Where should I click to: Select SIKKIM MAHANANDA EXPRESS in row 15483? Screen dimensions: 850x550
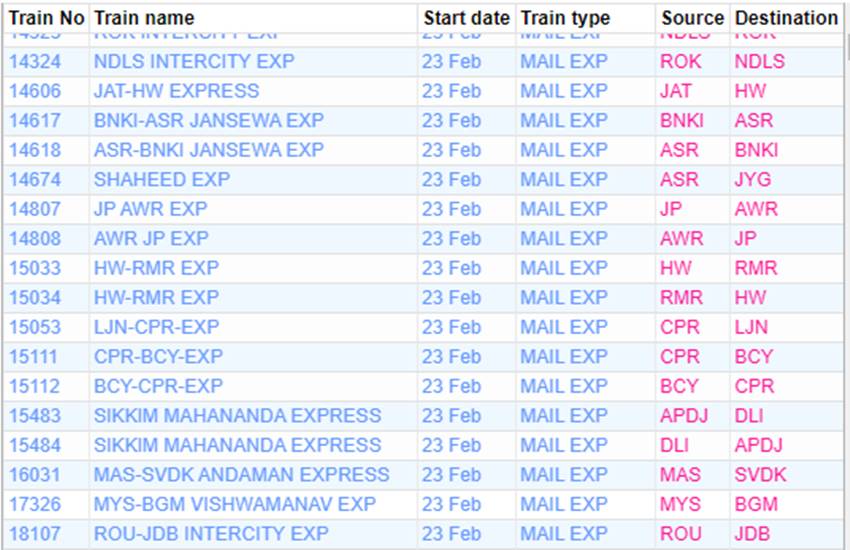237,416
